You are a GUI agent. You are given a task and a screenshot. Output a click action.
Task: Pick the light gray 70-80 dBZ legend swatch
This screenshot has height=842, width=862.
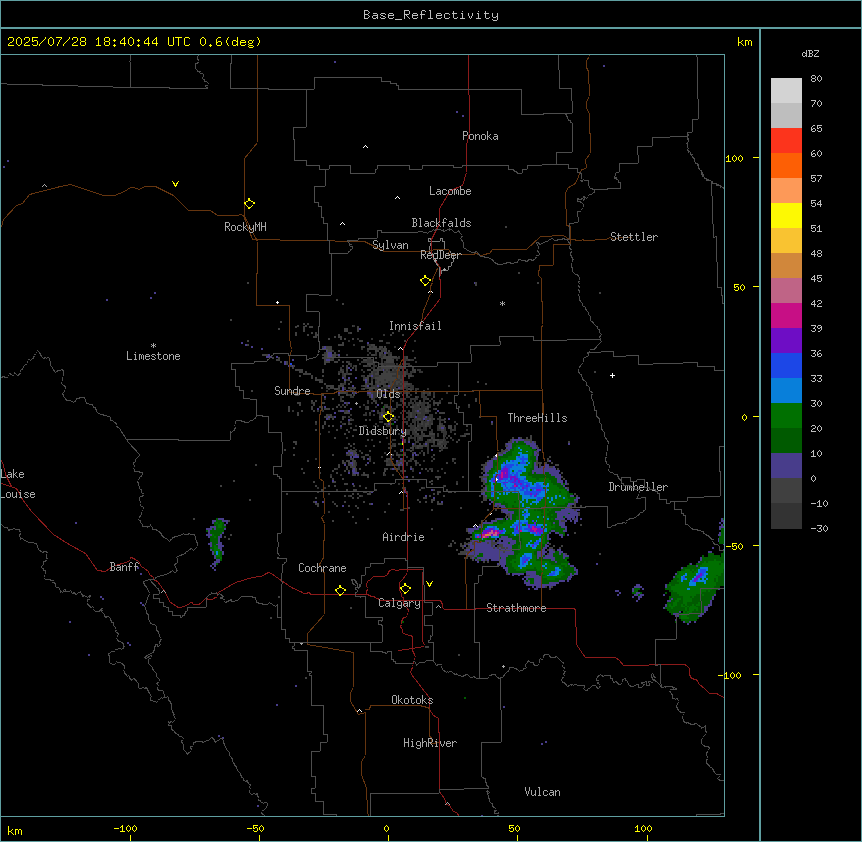tap(786, 90)
